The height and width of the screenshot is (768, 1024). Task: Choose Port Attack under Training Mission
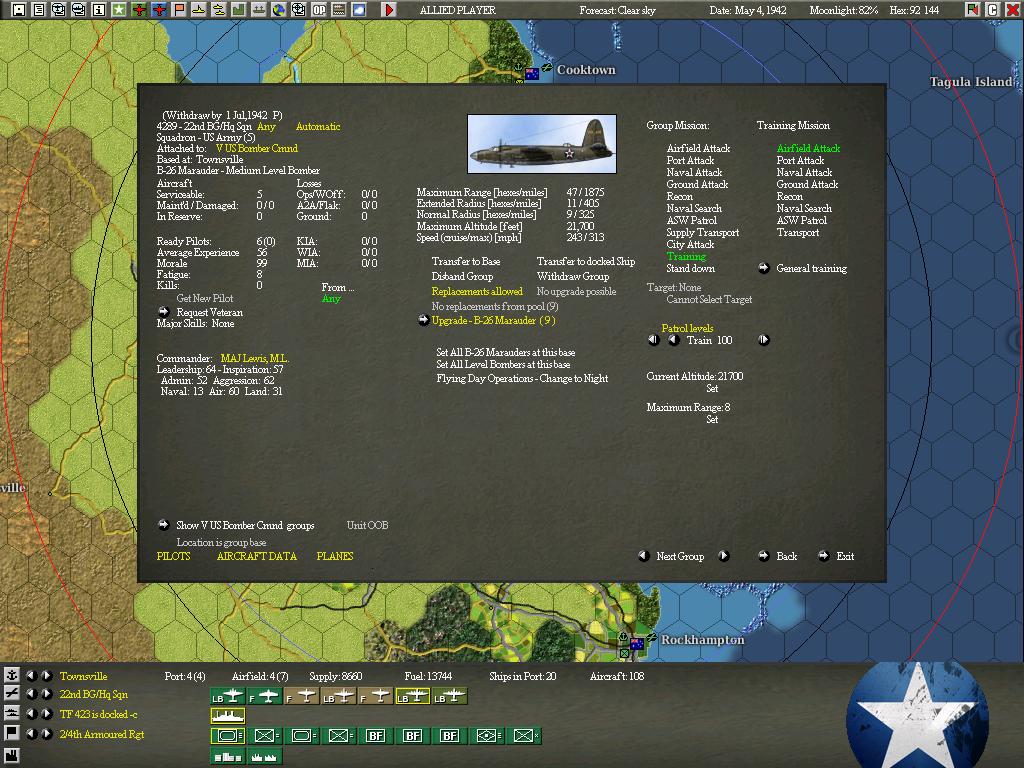tap(800, 161)
